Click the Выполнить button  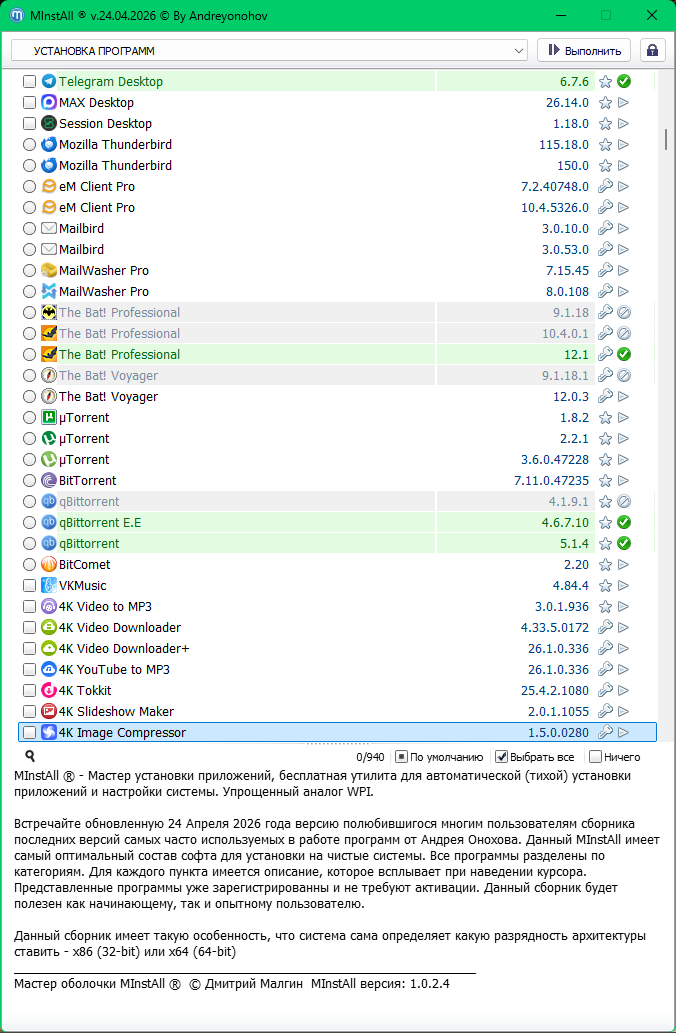(584, 50)
